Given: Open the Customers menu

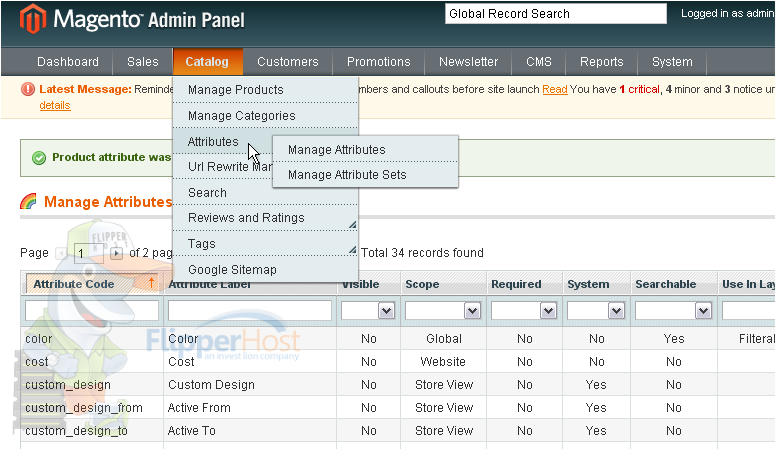Looking at the screenshot, I should (x=288, y=62).
